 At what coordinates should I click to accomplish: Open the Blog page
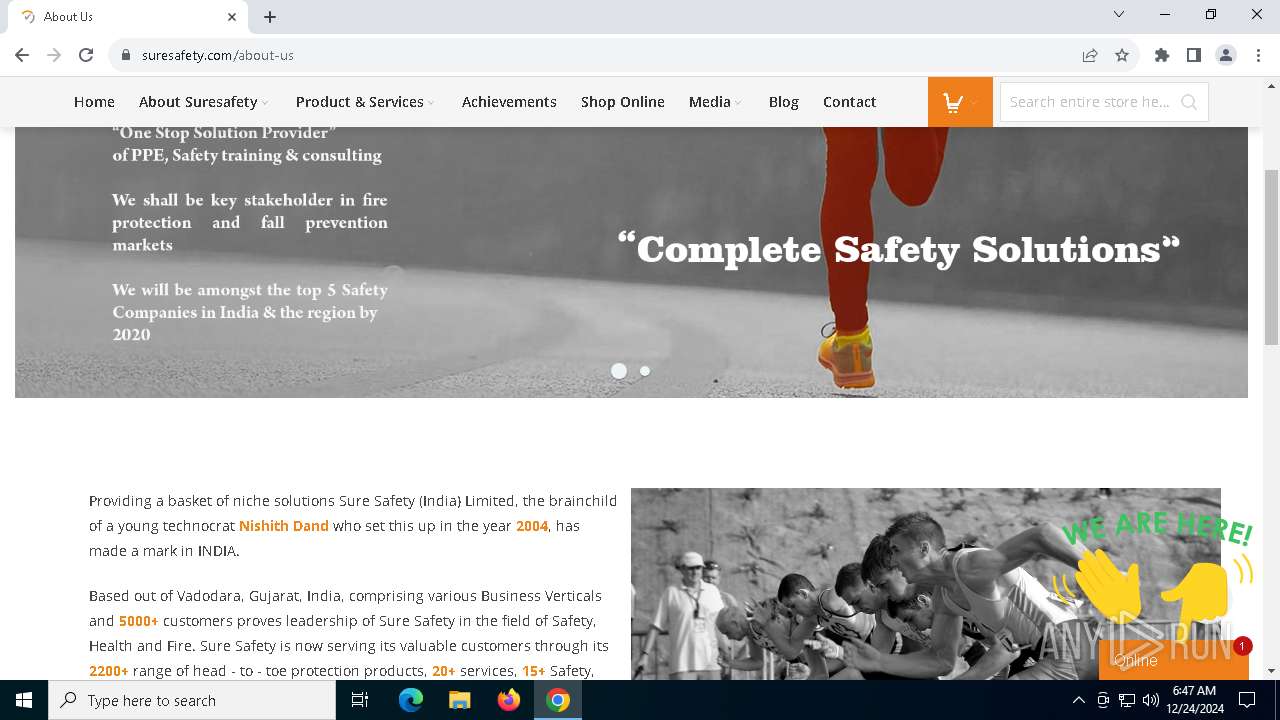[x=784, y=102]
